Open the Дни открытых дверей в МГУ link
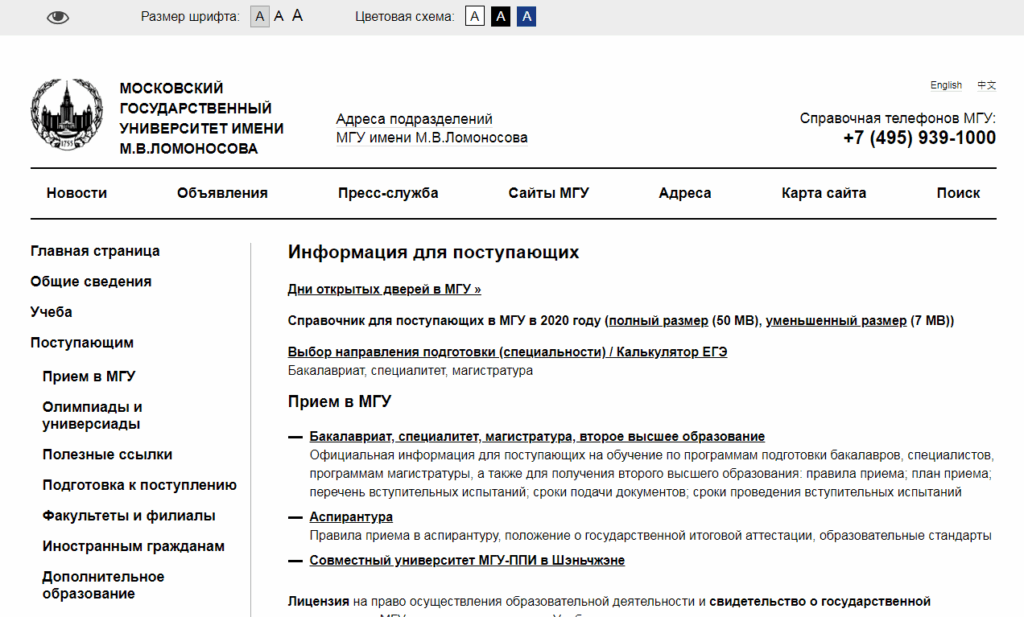The width and height of the screenshot is (1024, 617). [x=384, y=289]
